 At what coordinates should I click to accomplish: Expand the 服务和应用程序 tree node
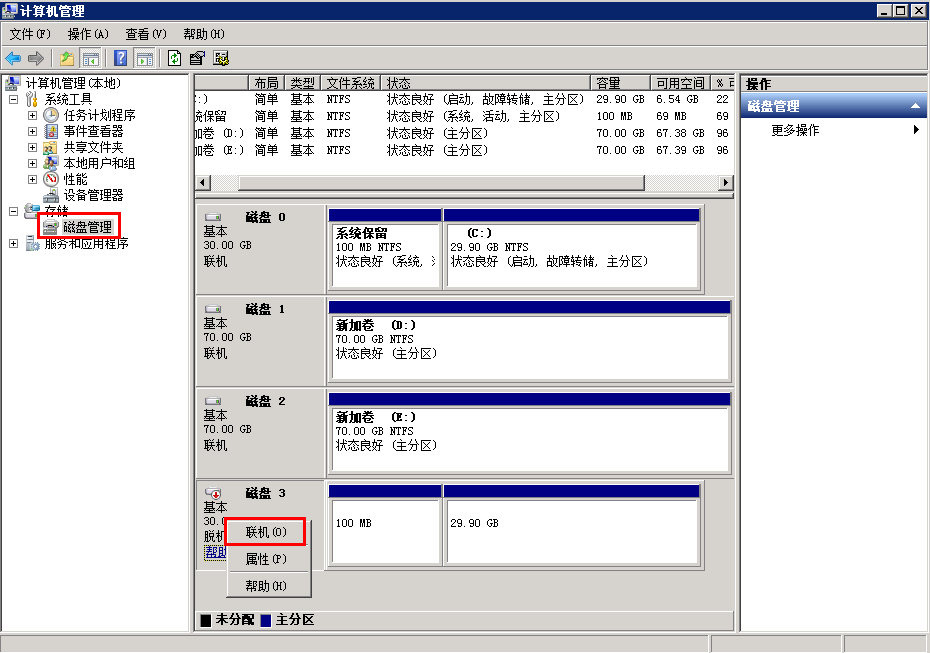[x=14, y=243]
